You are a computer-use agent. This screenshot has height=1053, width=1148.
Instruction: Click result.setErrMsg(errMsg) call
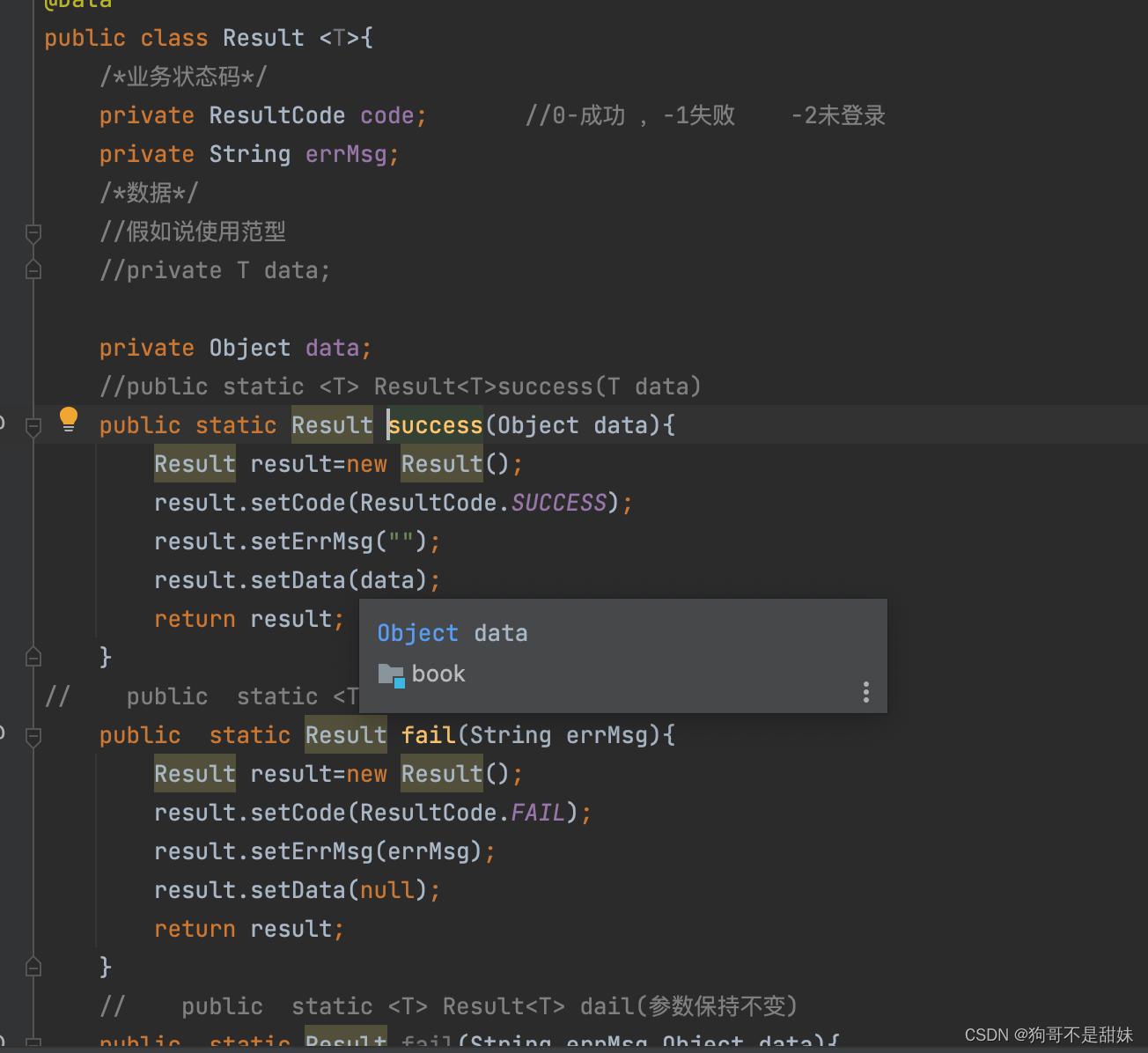[x=319, y=851]
